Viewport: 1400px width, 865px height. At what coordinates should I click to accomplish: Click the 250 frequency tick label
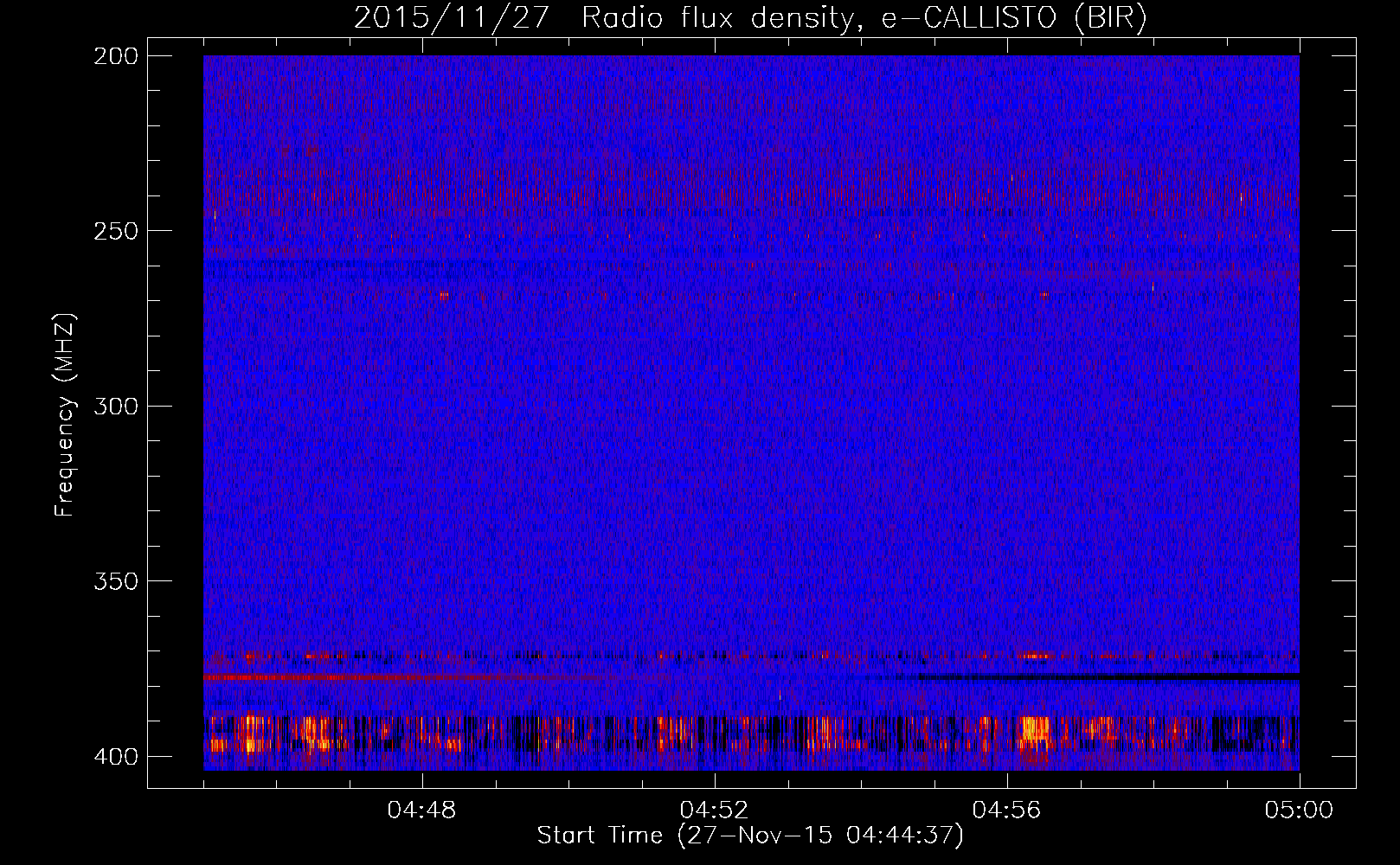pos(115,231)
